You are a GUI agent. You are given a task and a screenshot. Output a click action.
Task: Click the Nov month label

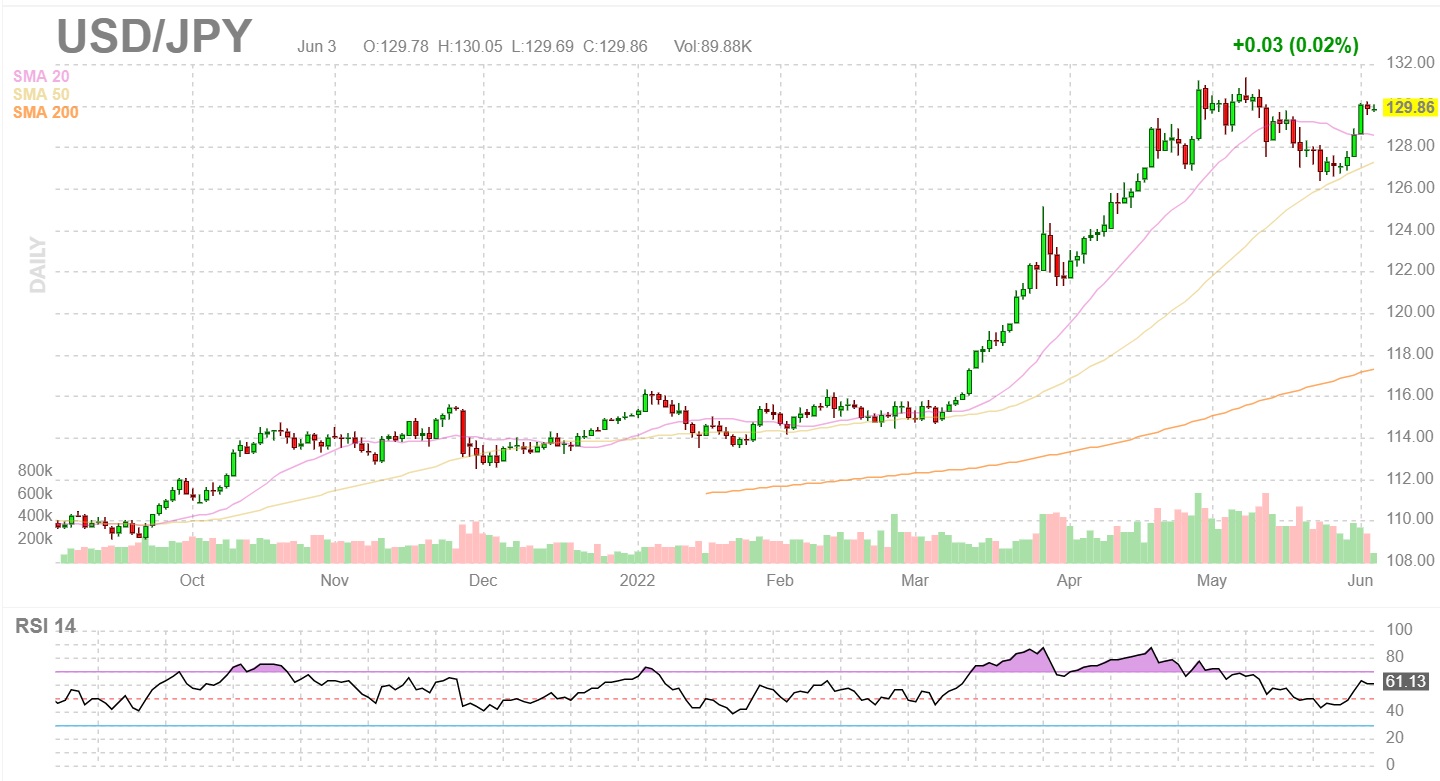pos(335,580)
